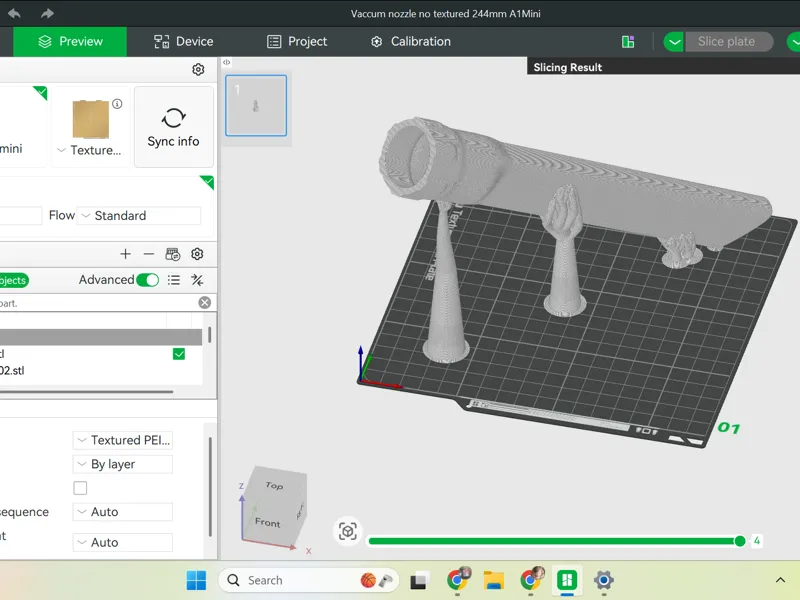Click the Sync info button

coord(173,127)
